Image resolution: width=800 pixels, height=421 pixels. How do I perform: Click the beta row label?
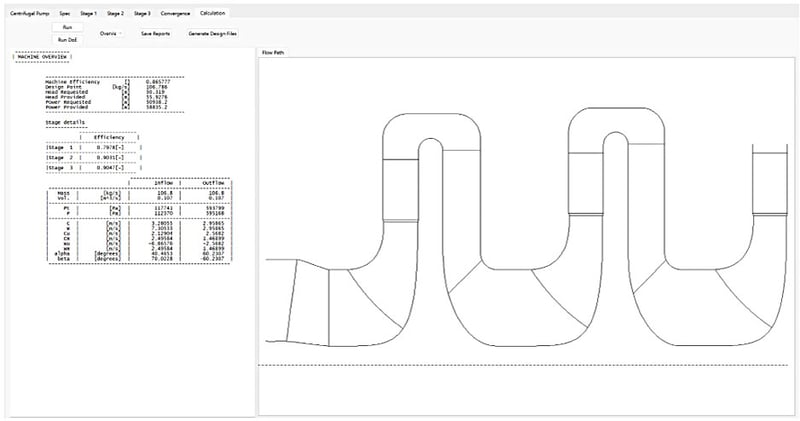coord(62,259)
